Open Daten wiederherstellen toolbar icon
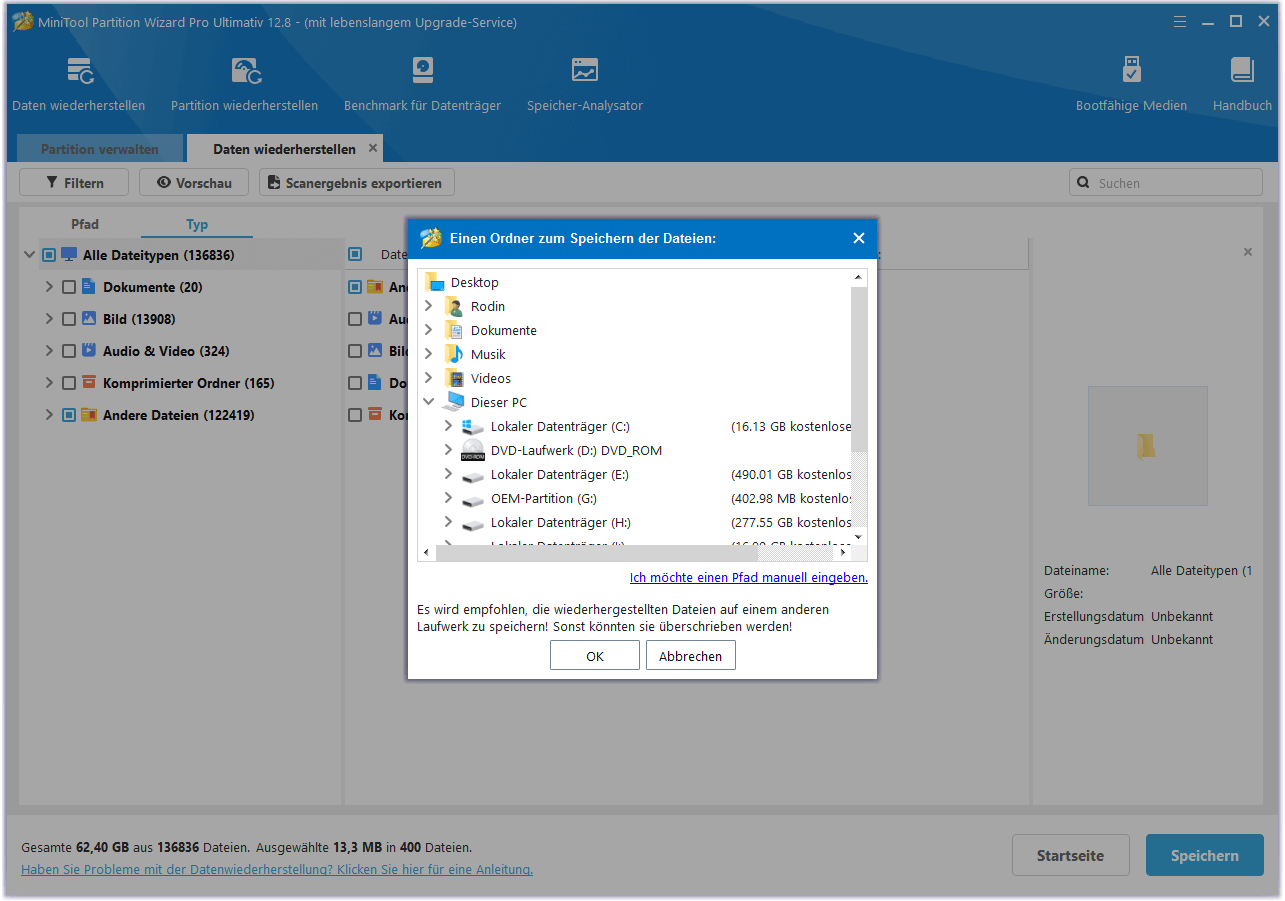The image size is (1285, 901). pos(79,72)
